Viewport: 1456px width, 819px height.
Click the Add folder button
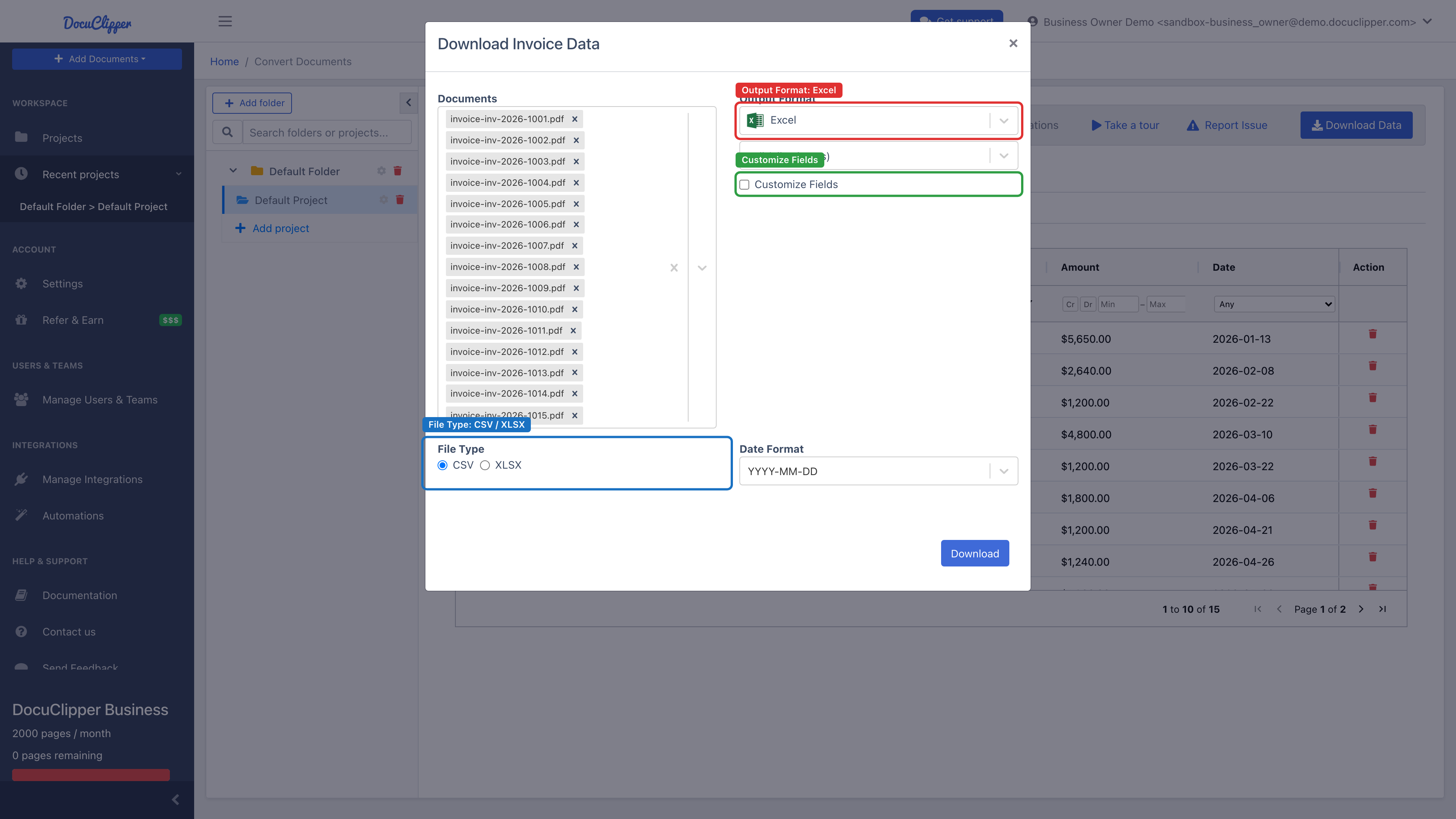click(252, 103)
